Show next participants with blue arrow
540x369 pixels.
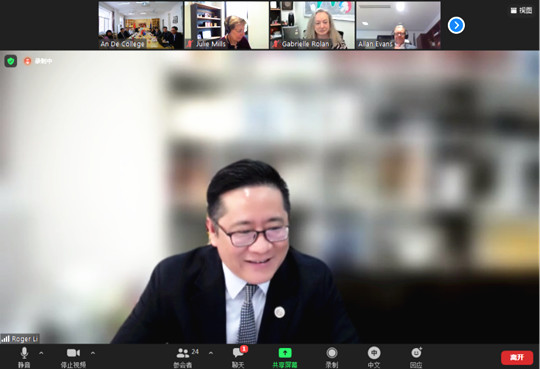pyautogui.click(x=456, y=25)
